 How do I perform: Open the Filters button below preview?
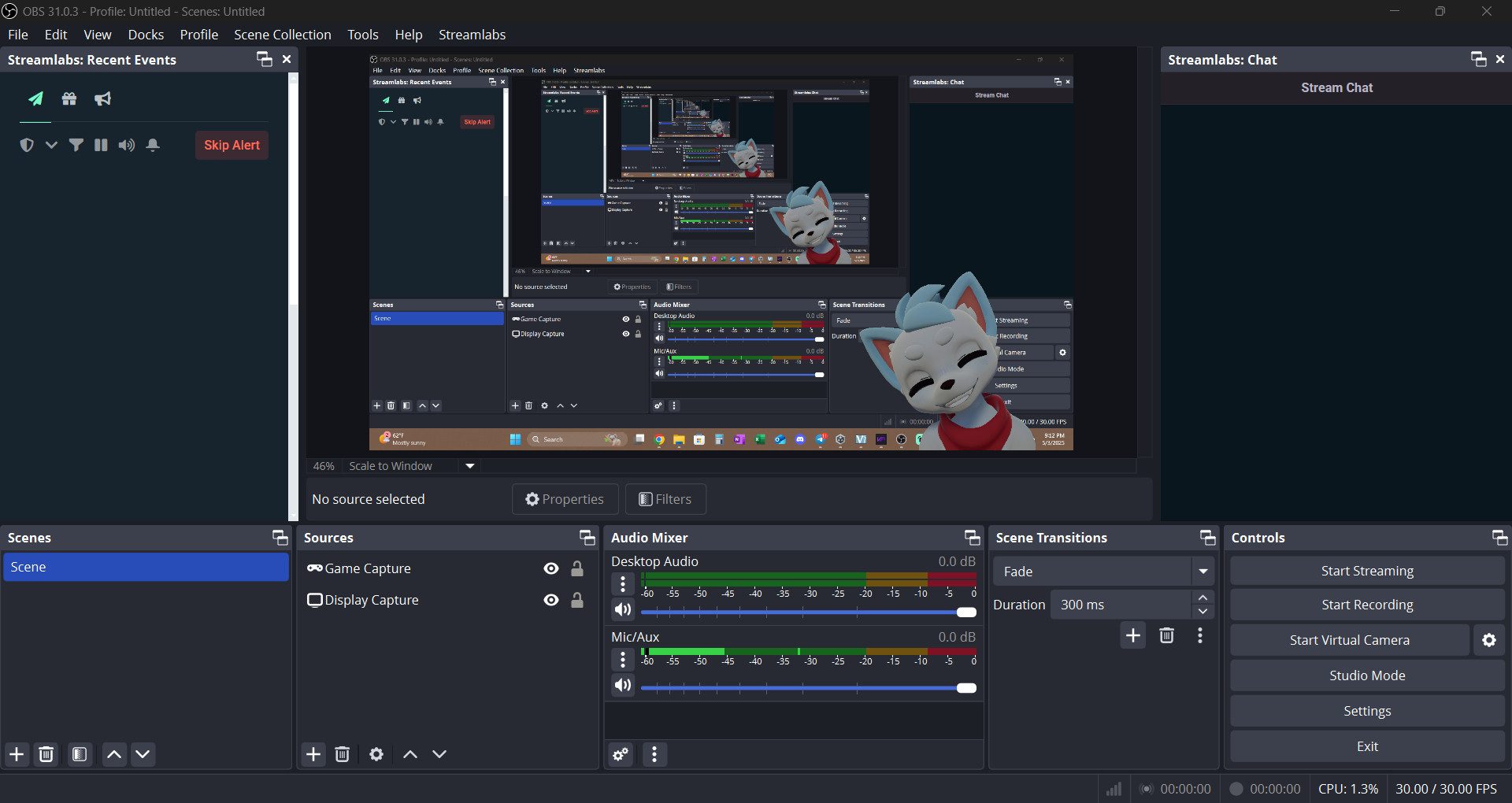click(665, 499)
